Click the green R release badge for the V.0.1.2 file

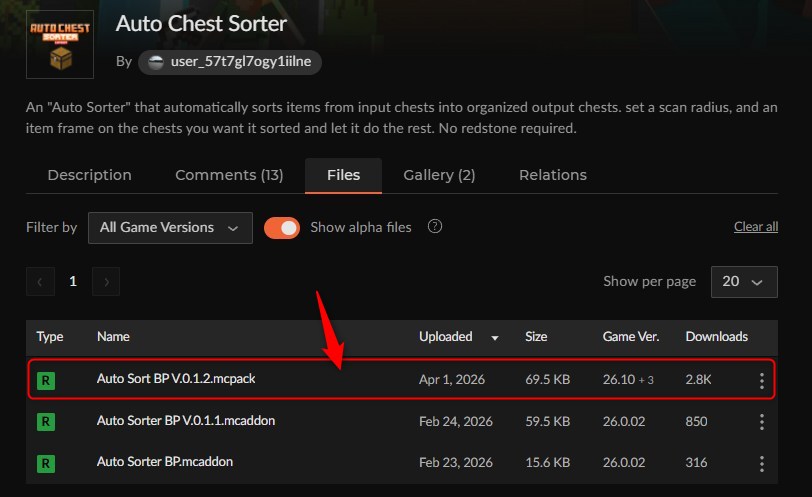[x=46, y=381]
